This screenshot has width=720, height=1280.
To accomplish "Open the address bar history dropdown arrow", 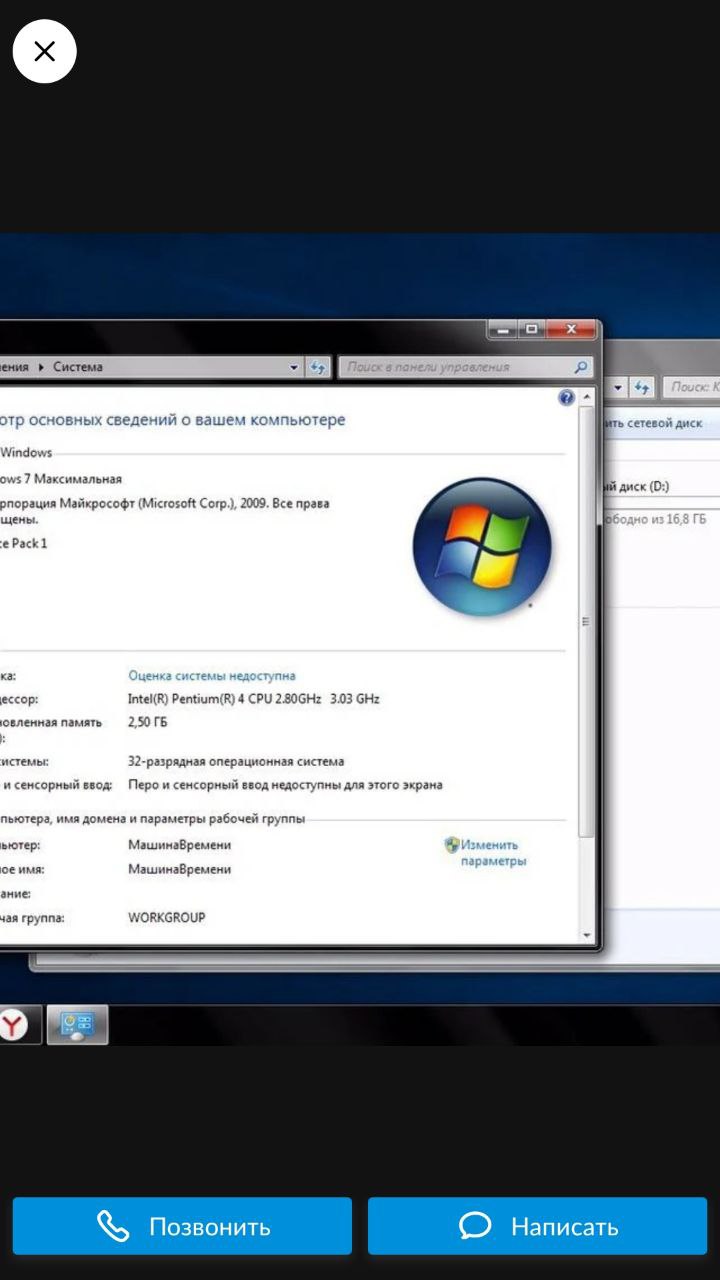I will pos(294,367).
